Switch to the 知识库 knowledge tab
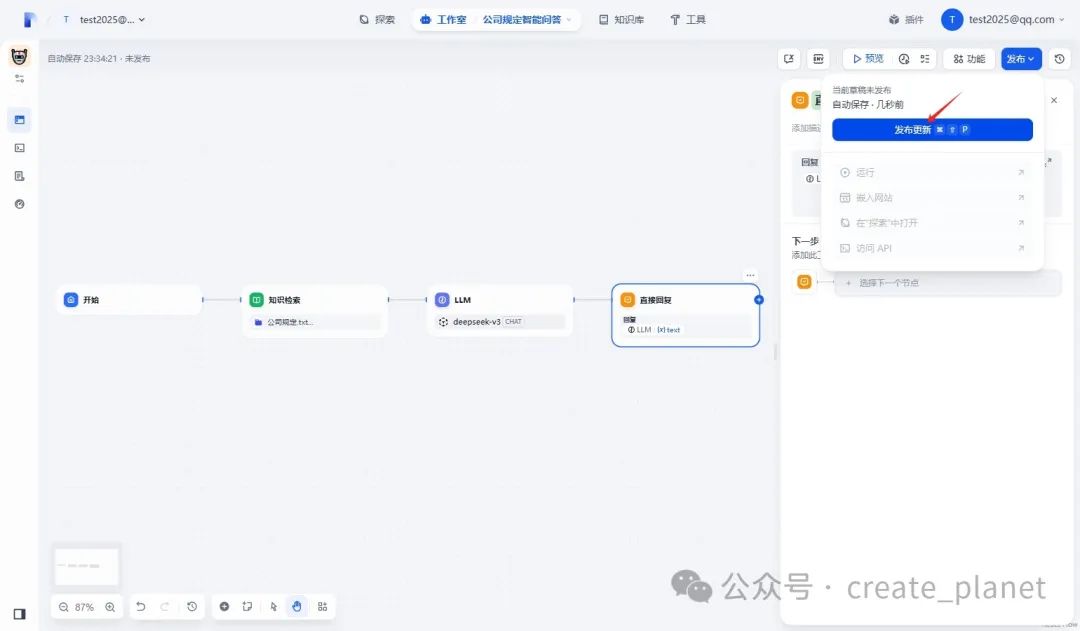This screenshot has width=1080, height=631. (621, 19)
